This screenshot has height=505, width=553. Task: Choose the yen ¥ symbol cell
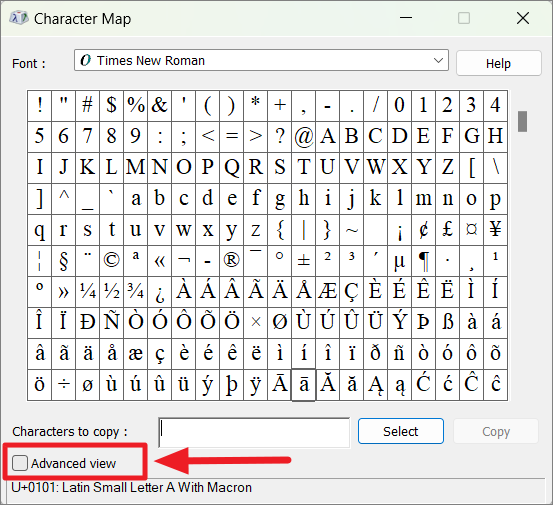click(x=495, y=230)
